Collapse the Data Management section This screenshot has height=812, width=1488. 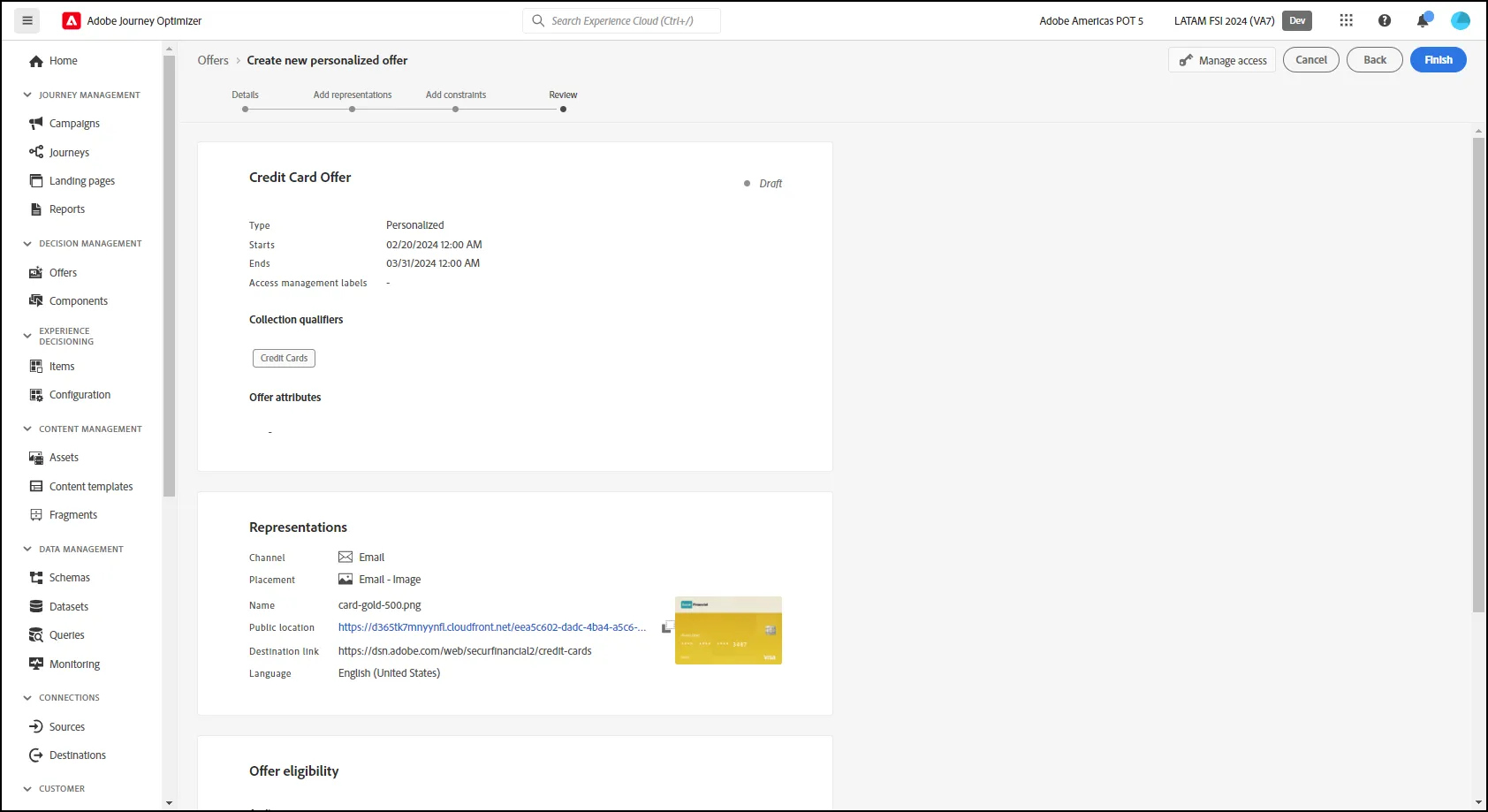click(x=27, y=549)
